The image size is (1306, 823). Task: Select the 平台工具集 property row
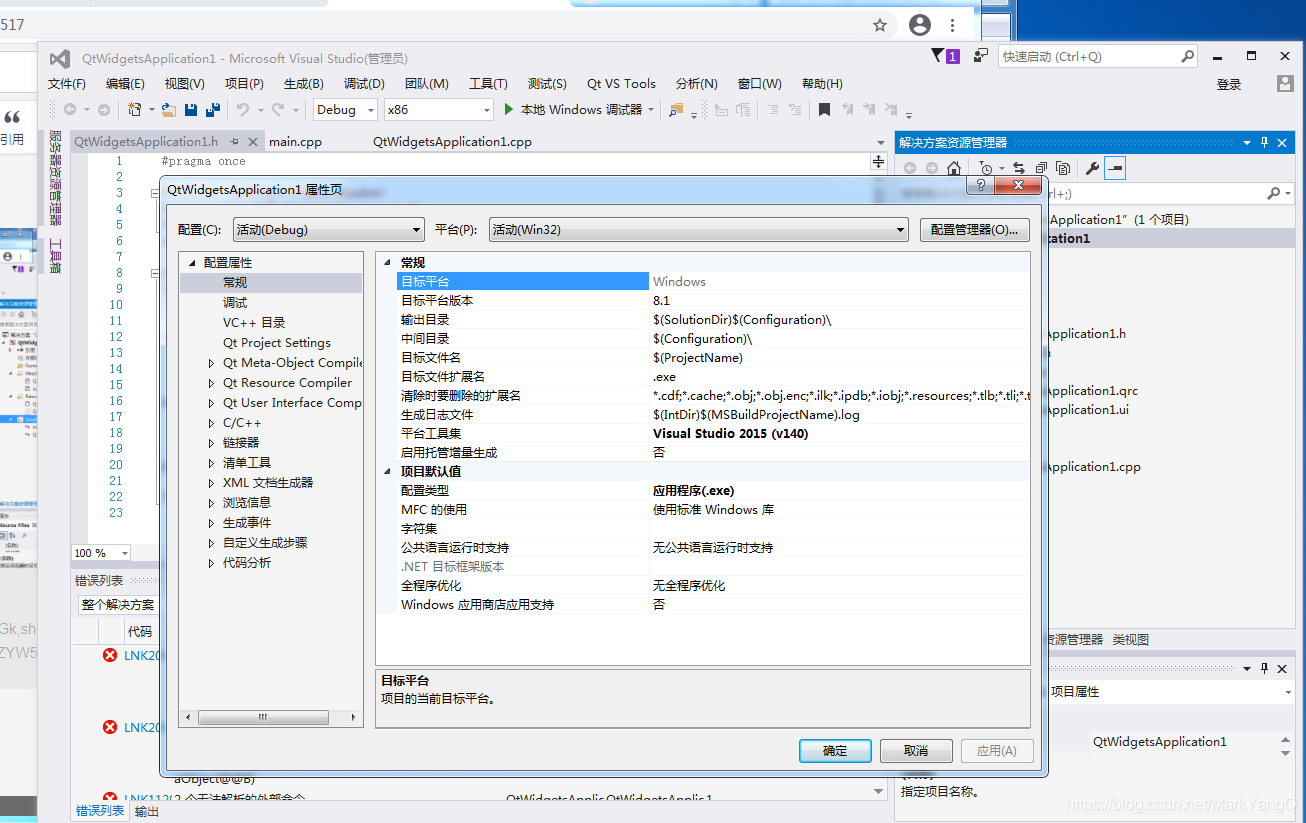[713, 434]
